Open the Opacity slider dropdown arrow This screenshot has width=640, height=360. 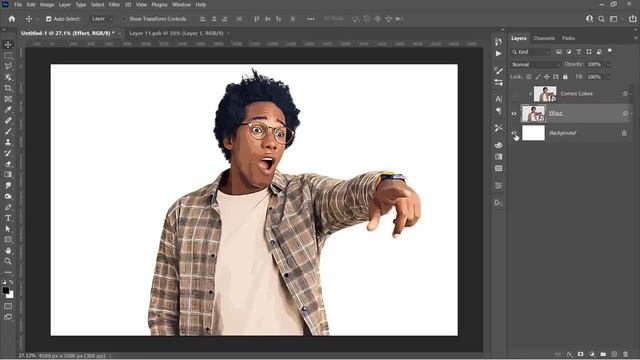click(x=608, y=64)
